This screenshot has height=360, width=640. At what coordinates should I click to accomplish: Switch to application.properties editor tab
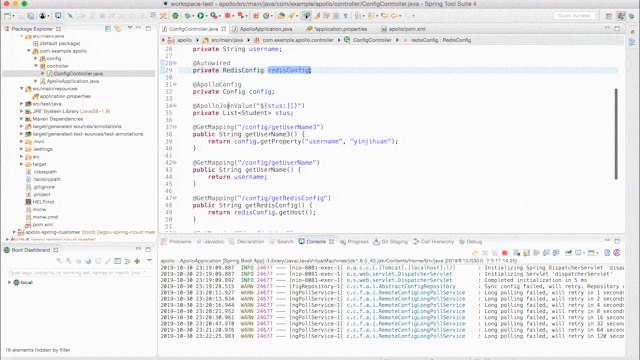click(340, 29)
